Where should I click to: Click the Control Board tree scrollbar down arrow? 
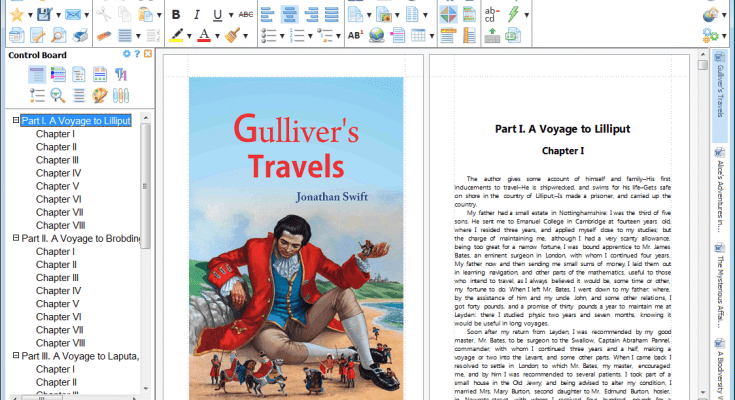(146, 389)
